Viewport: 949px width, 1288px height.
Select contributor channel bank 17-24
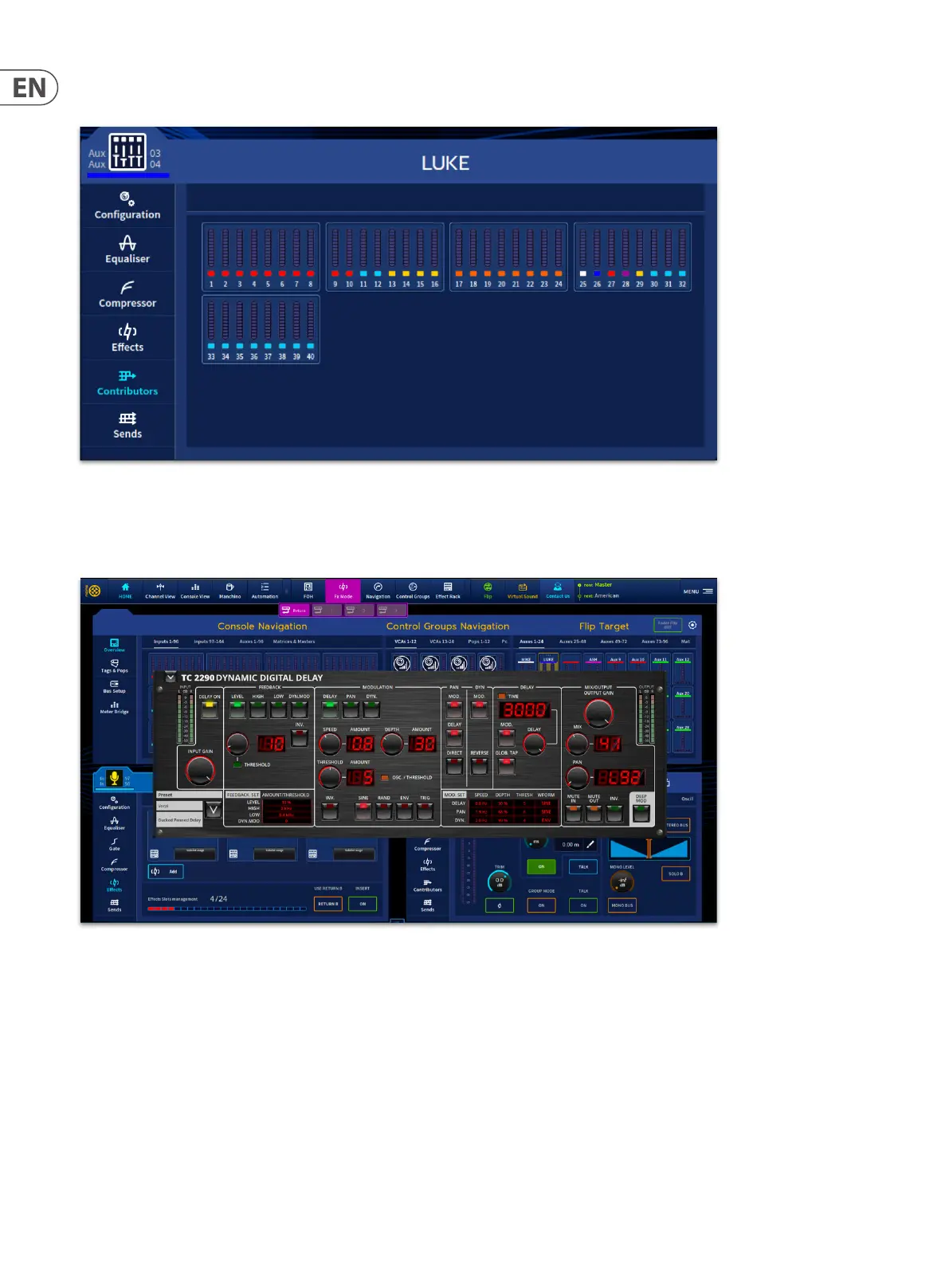click(x=508, y=257)
